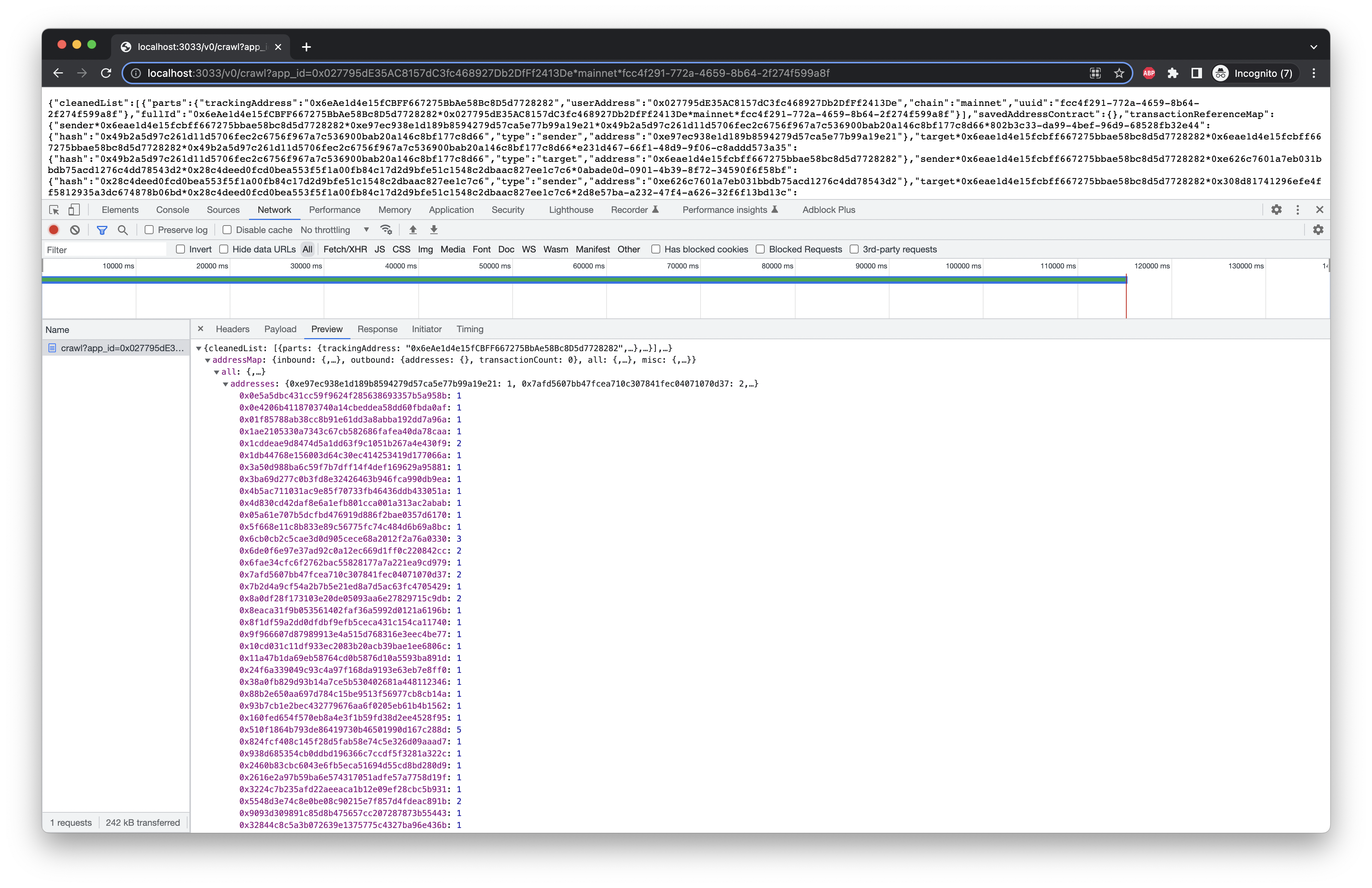Image resolution: width=1372 pixels, height=888 pixels.
Task: Switch to the Elements panel
Action: point(120,210)
